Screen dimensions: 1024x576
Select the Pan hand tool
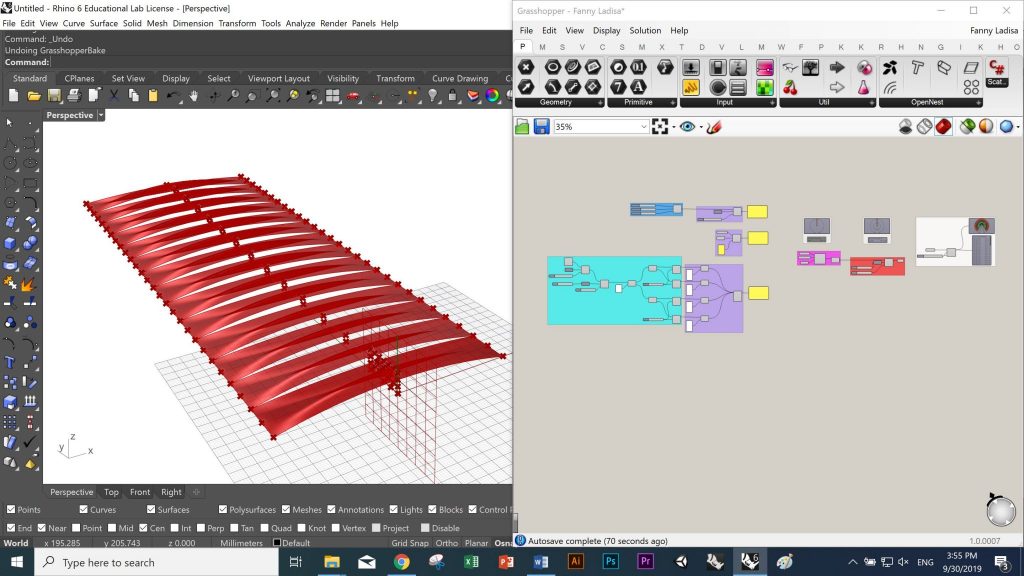tap(193, 96)
